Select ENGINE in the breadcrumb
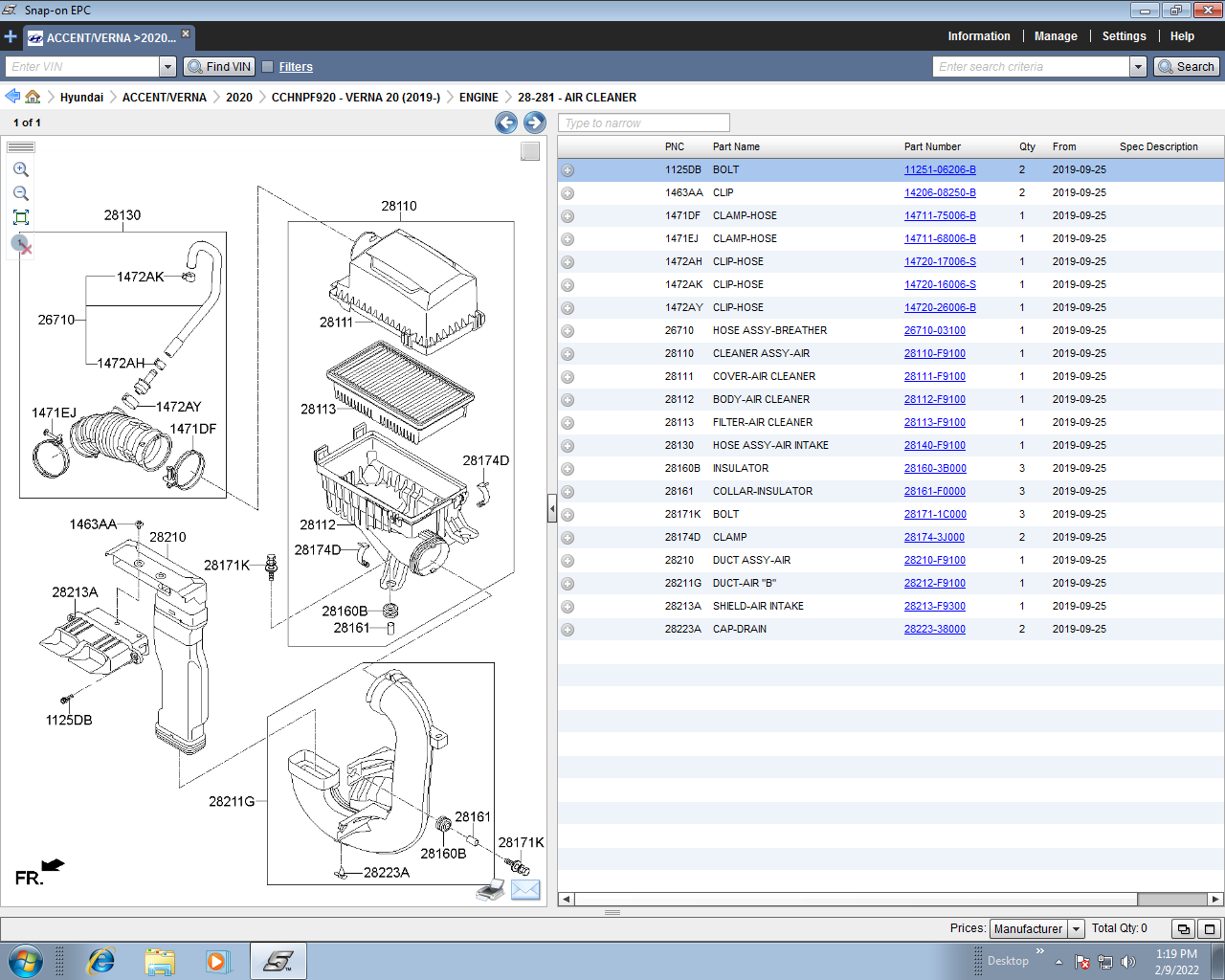Image resolution: width=1225 pixels, height=980 pixels. click(x=479, y=97)
